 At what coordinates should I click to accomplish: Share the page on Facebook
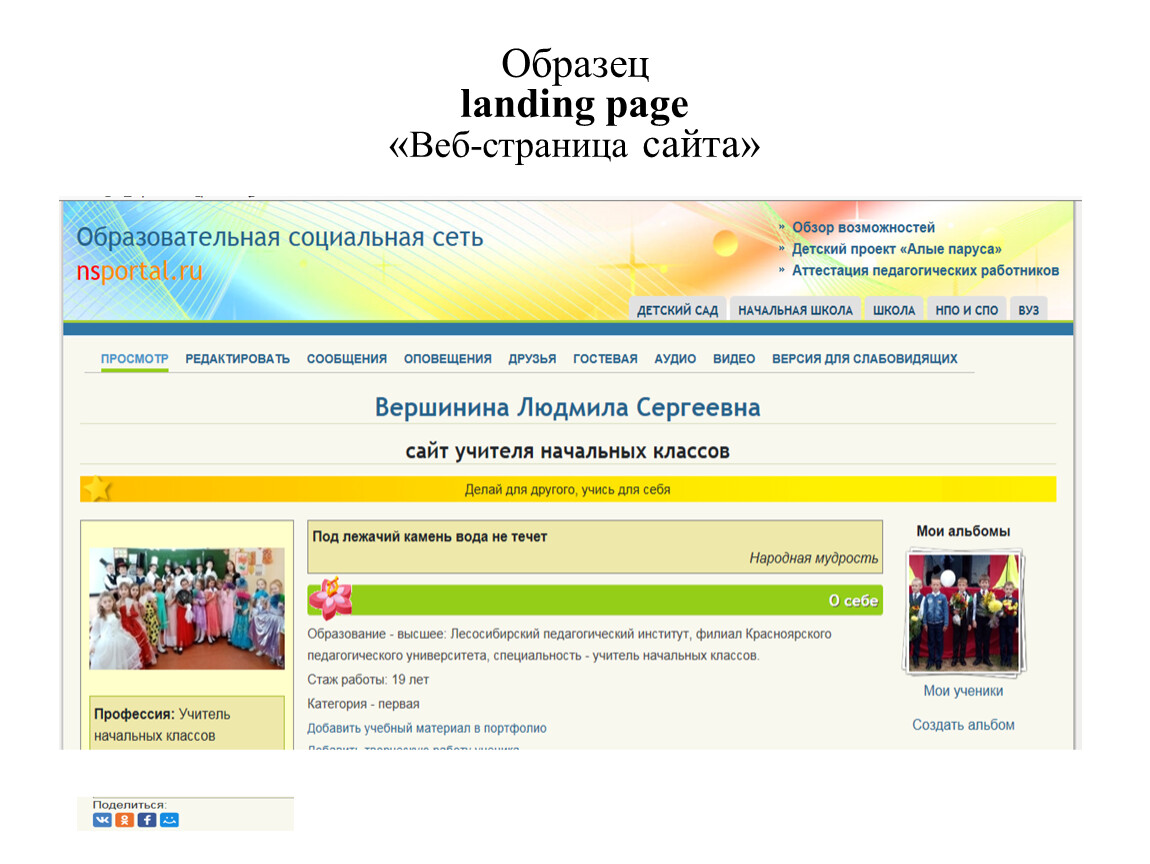pos(147,820)
